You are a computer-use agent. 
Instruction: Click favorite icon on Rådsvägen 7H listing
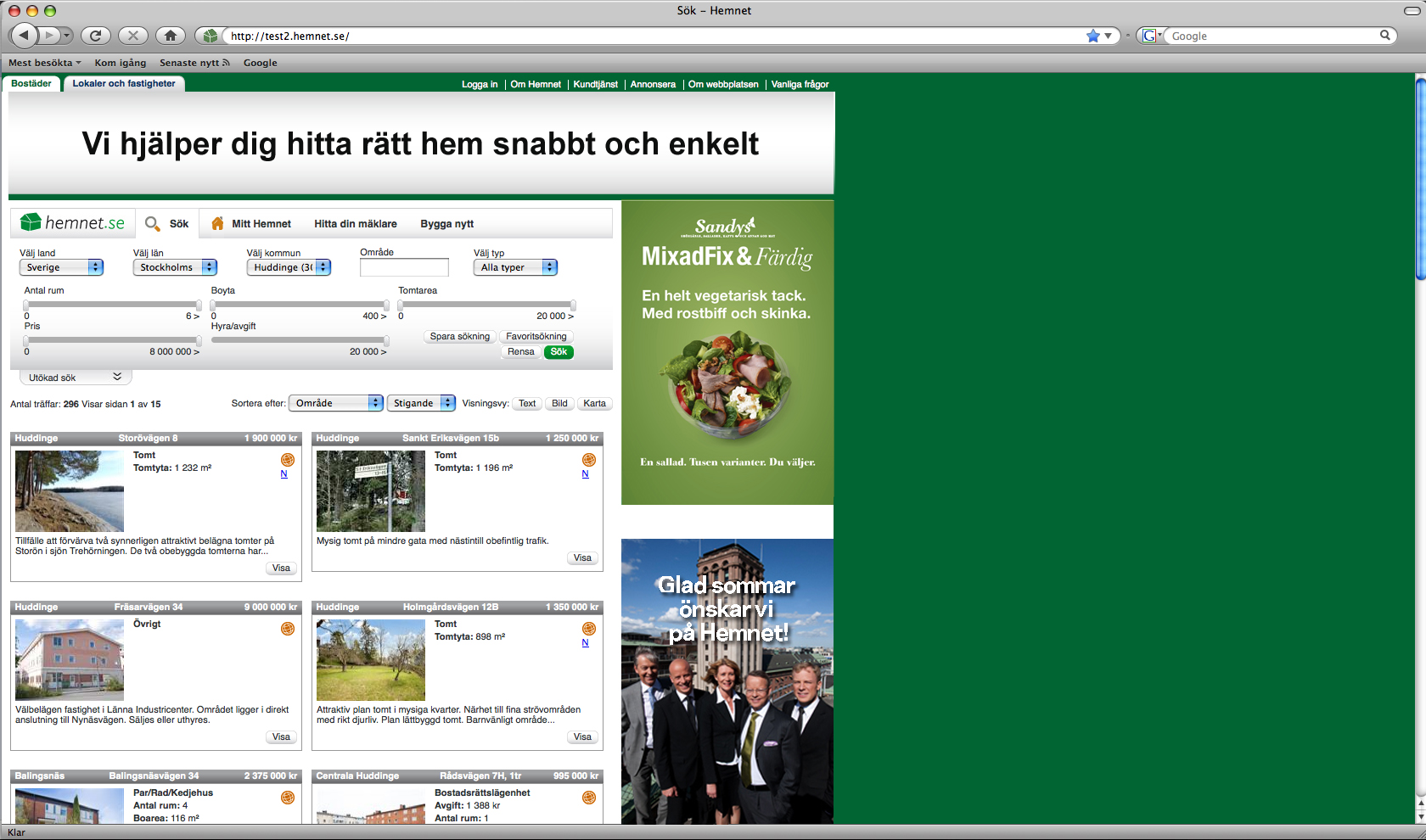(x=589, y=798)
